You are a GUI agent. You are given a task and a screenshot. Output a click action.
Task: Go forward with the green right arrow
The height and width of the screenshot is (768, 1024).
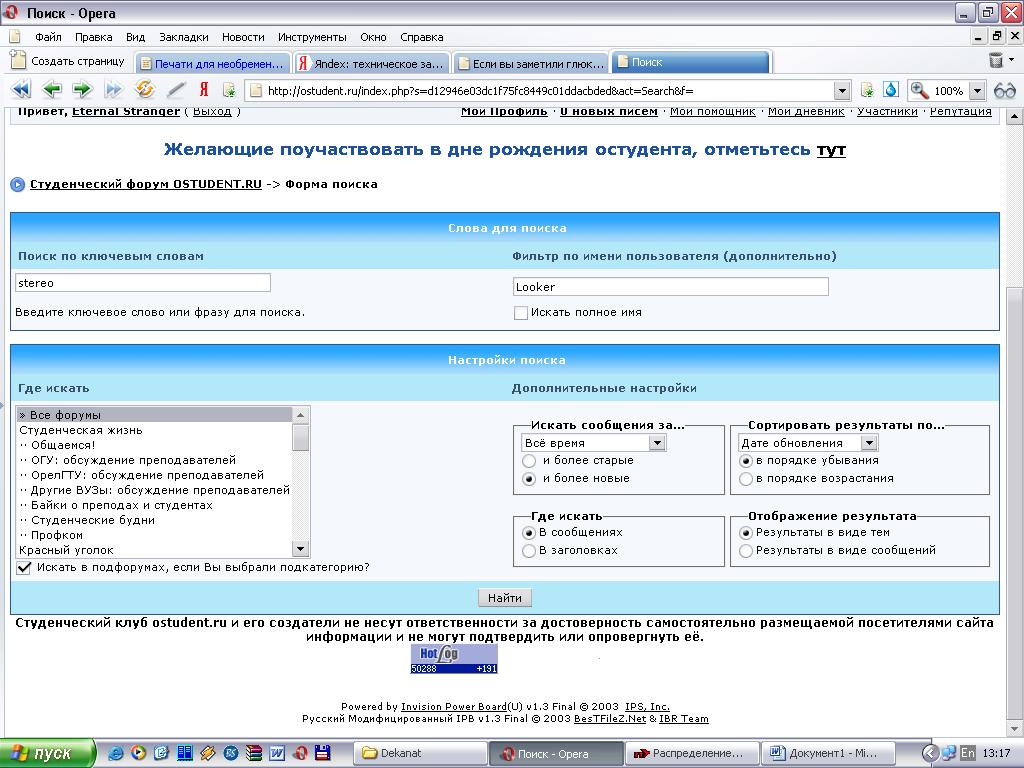pyautogui.click(x=82, y=89)
